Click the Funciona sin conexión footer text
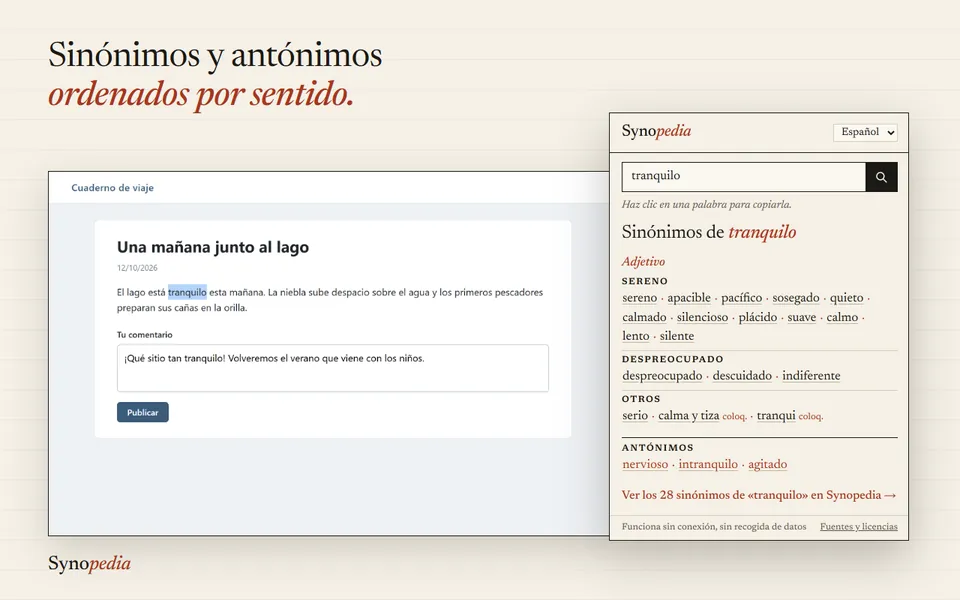The width and height of the screenshot is (960, 600). pos(714,527)
